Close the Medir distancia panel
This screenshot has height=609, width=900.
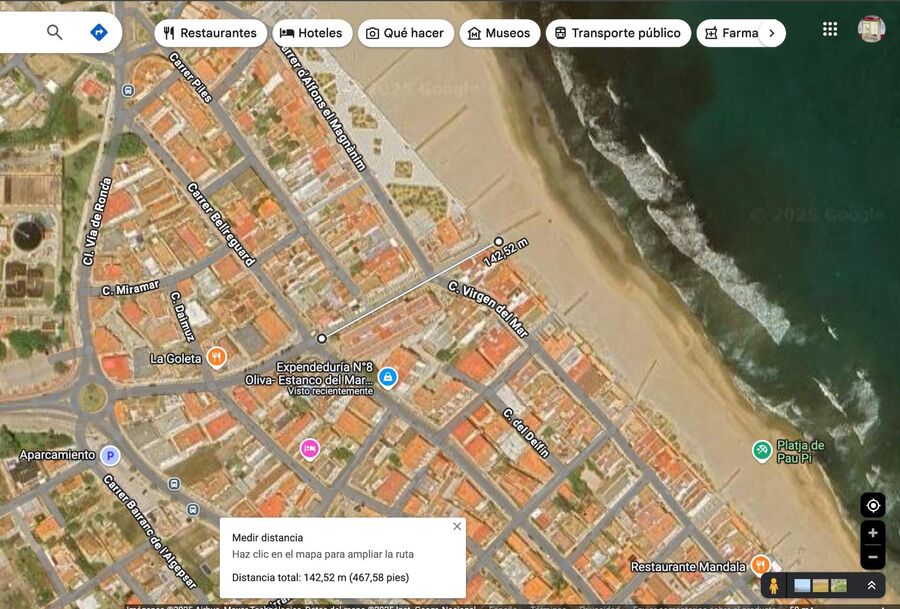click(x=457, y=526)
